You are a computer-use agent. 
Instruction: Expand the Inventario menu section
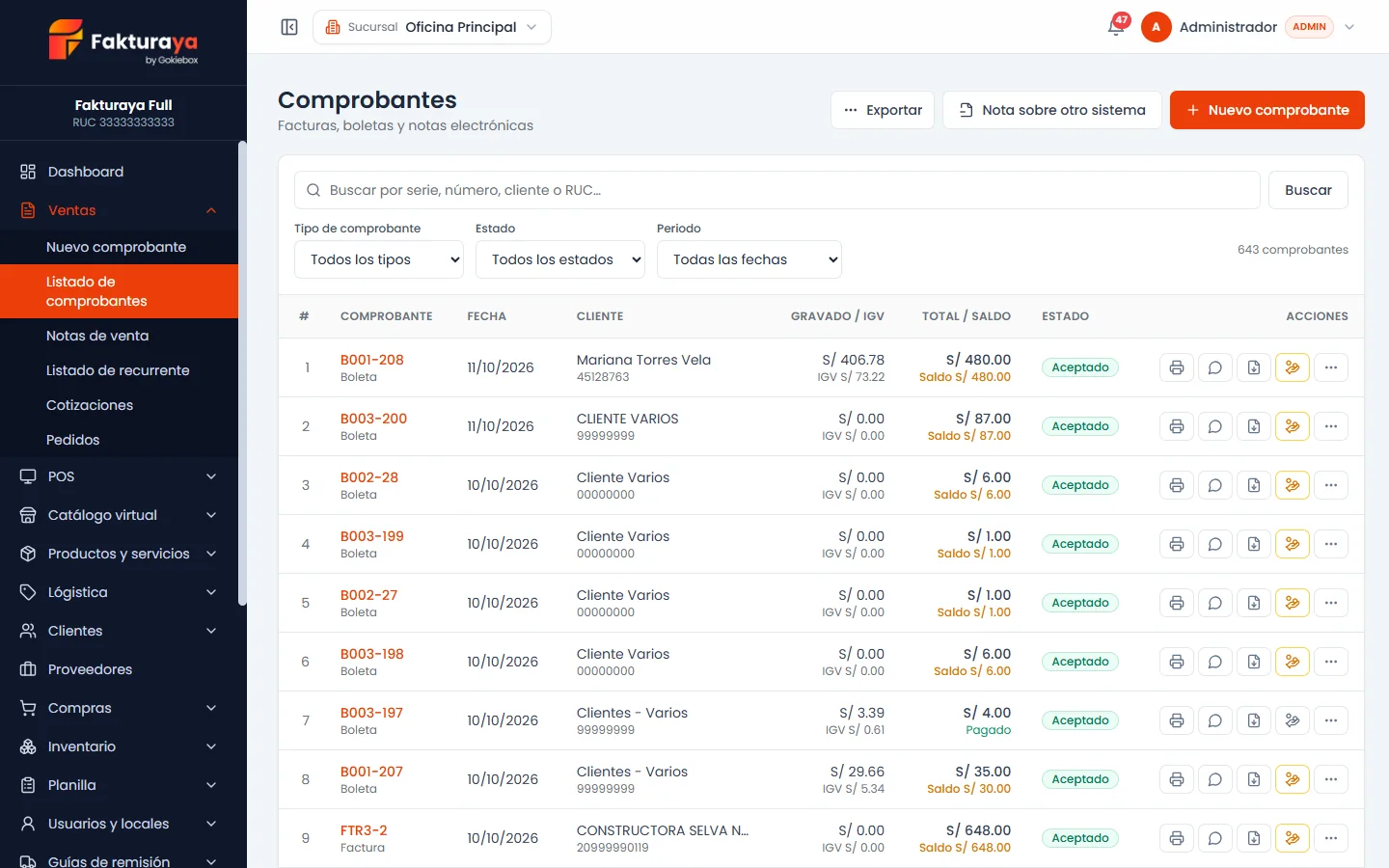click(x=119, y=746)
